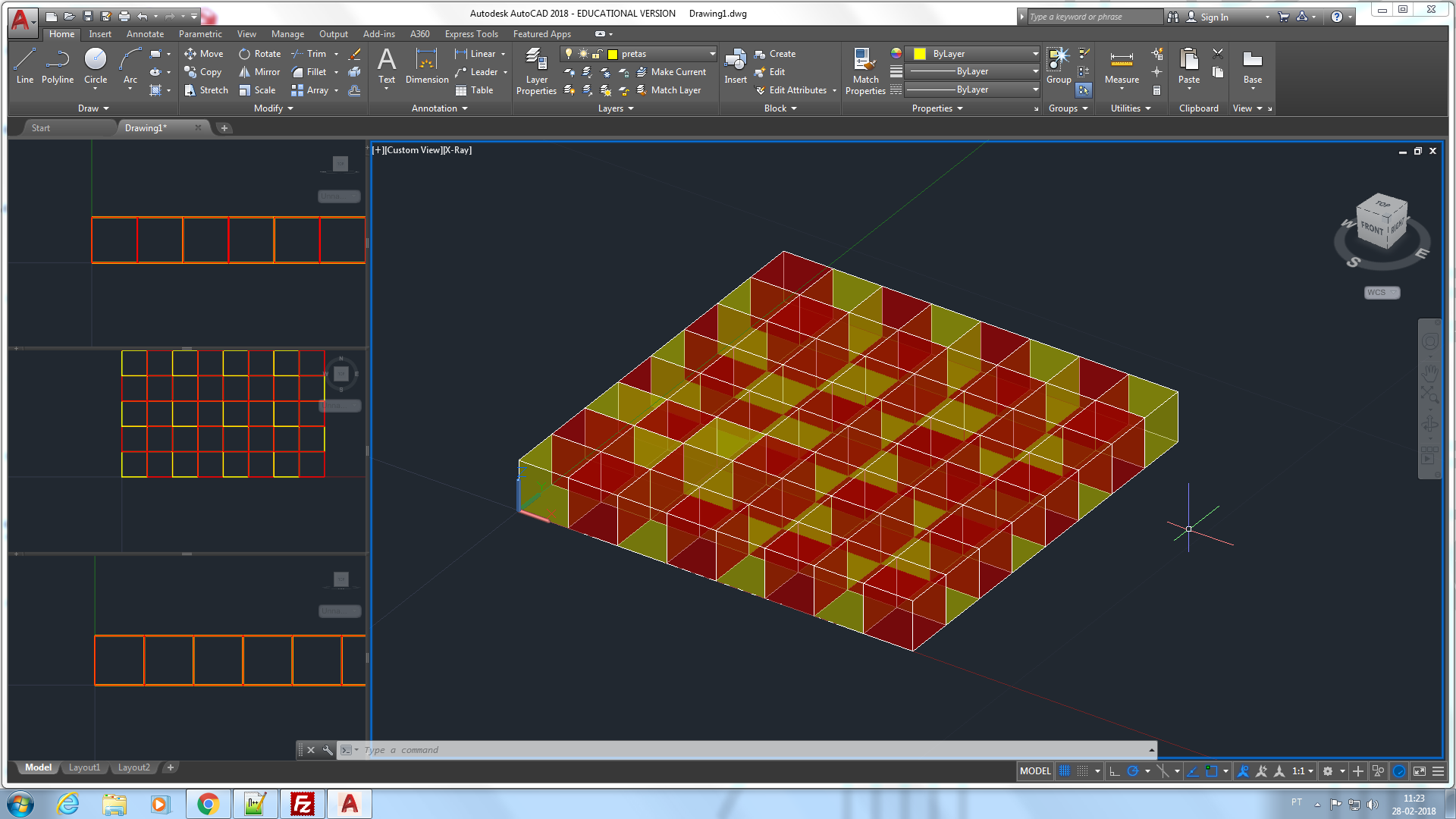This screenshot has height=819, width=1456.
Task: Click the Layout1 tab
Action: click(x=83, y=767)
